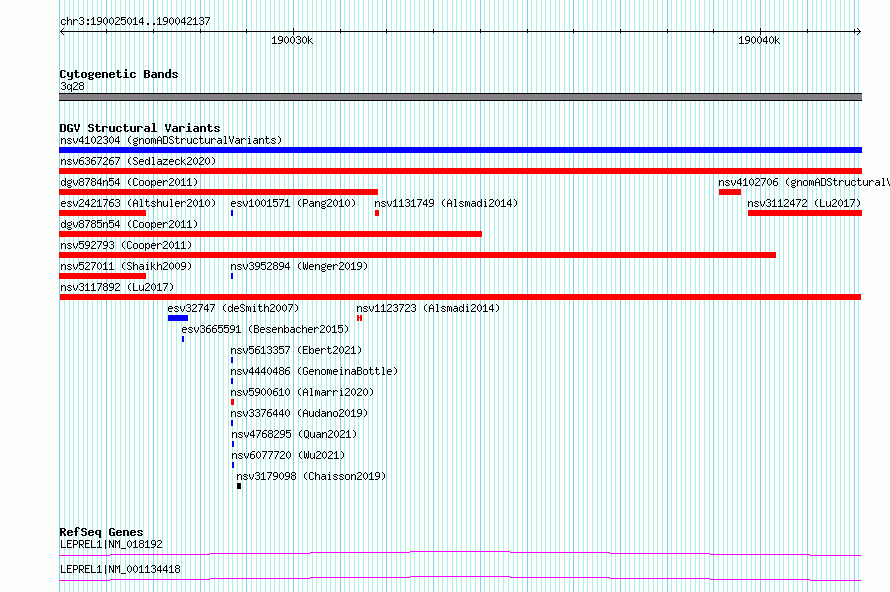Select the small red nsv4102706 bar
Screen dimensions: 890x592
[730, 192]
